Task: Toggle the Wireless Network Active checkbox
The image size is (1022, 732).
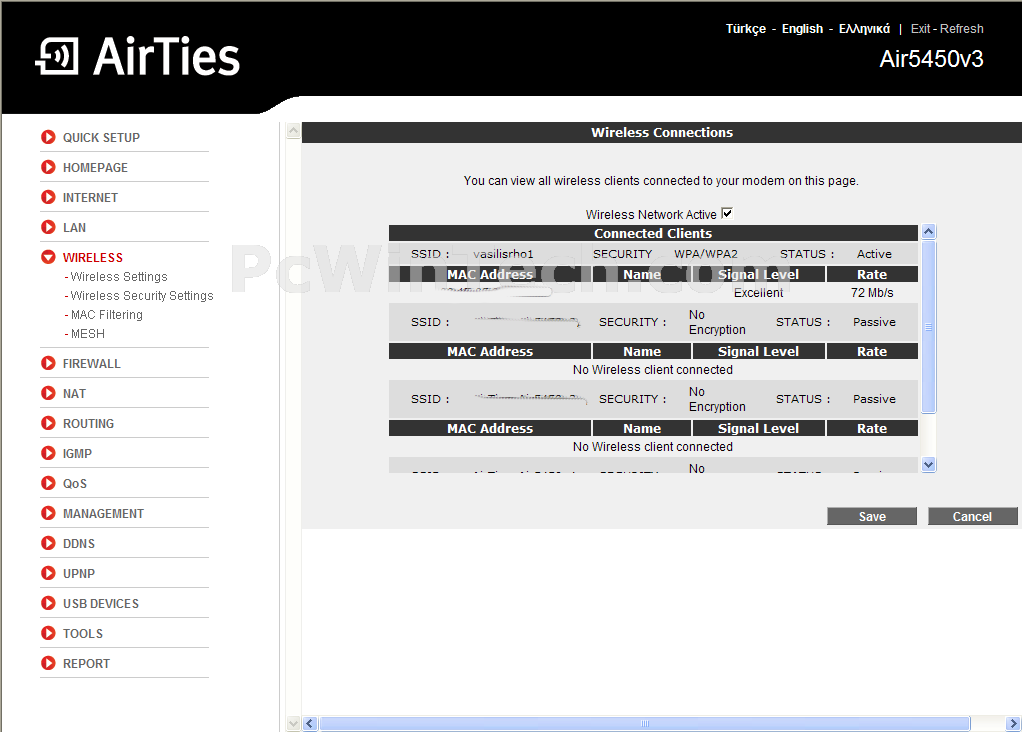Action: [x=727, y=213]
